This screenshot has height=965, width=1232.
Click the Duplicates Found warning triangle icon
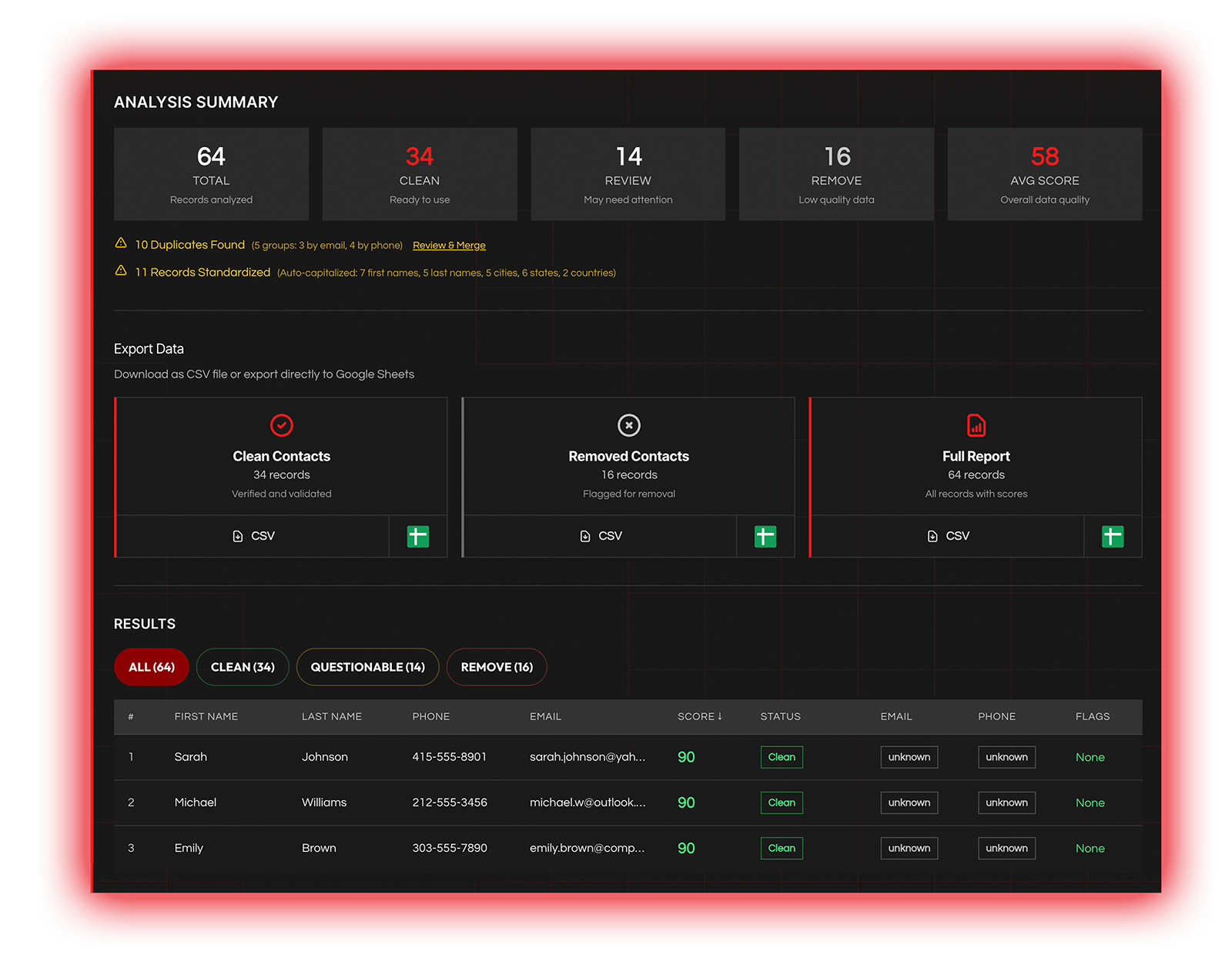(121, 243)
